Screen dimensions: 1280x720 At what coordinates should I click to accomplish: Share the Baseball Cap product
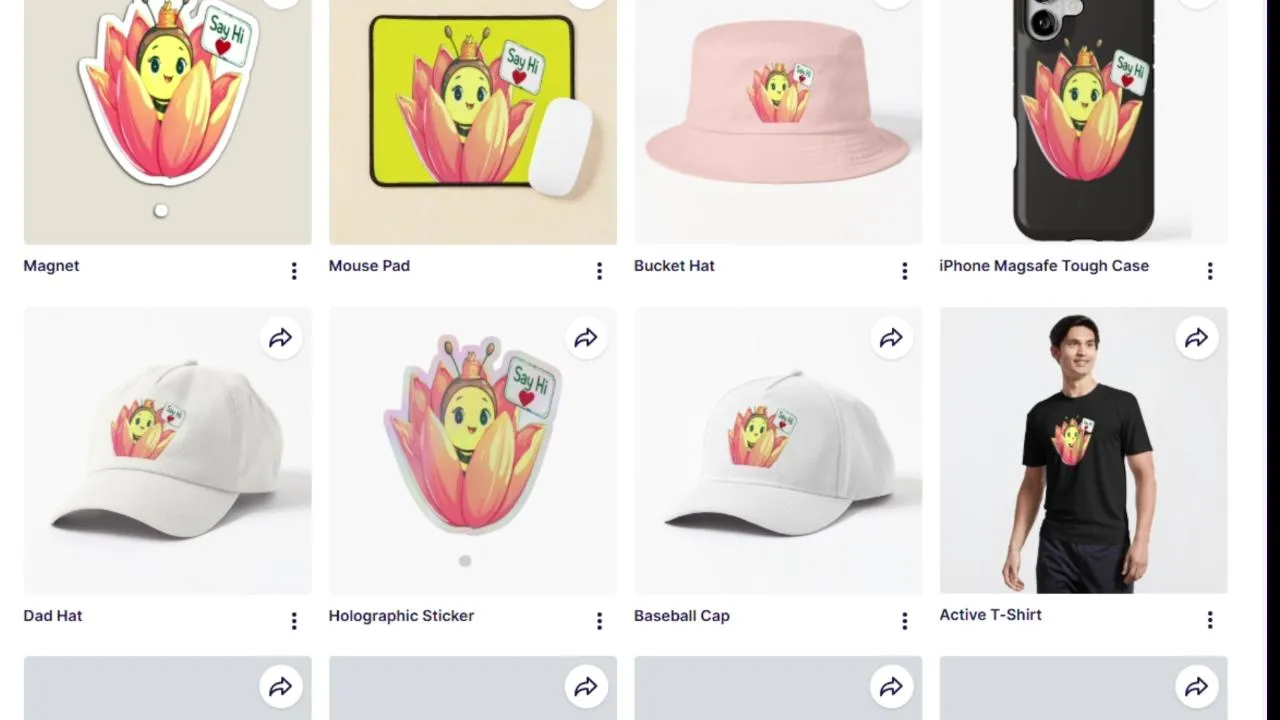pyautogui.click(x=891, y=338)
